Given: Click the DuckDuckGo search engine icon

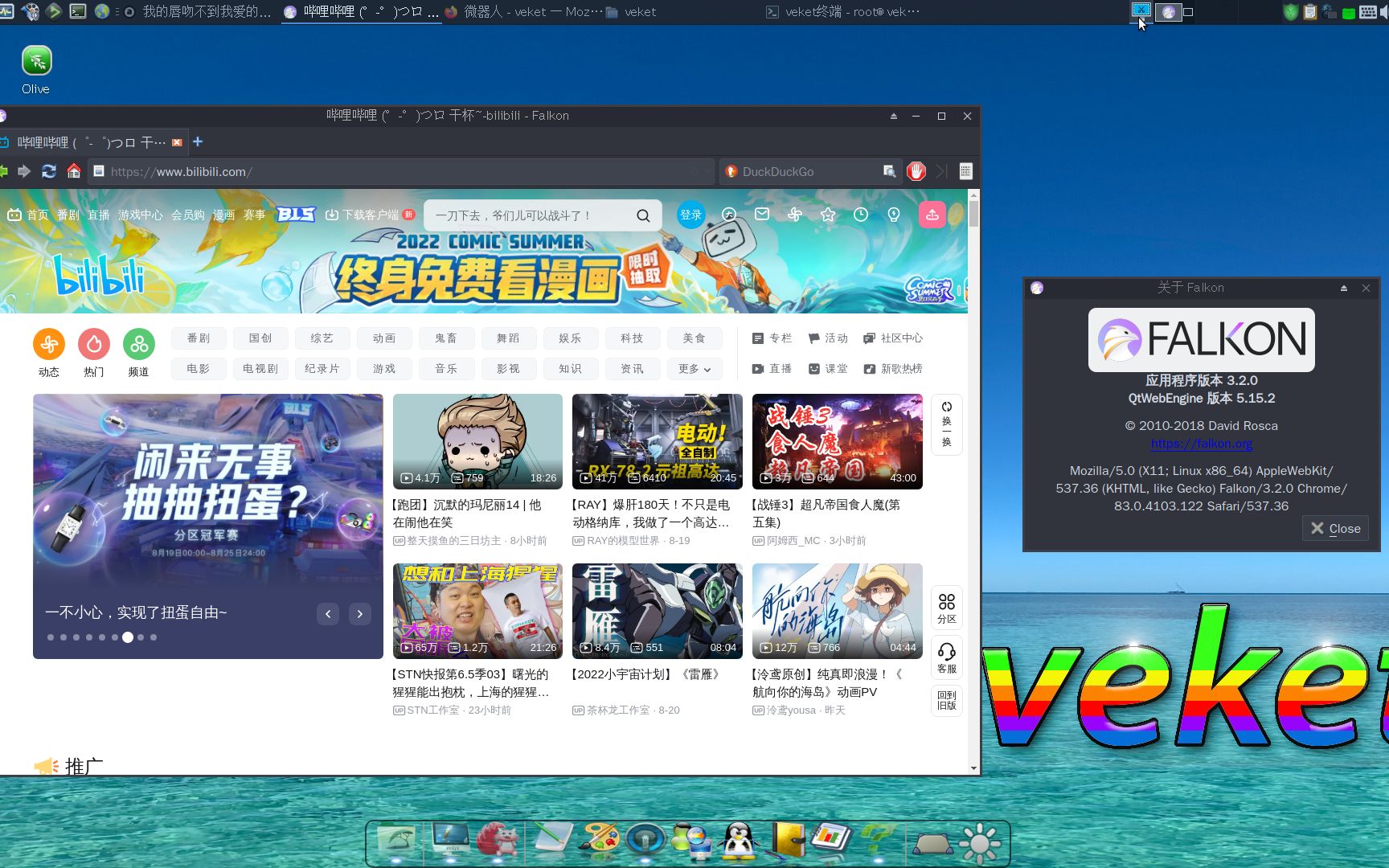Looking at the screenshot, I should point(731,171).
